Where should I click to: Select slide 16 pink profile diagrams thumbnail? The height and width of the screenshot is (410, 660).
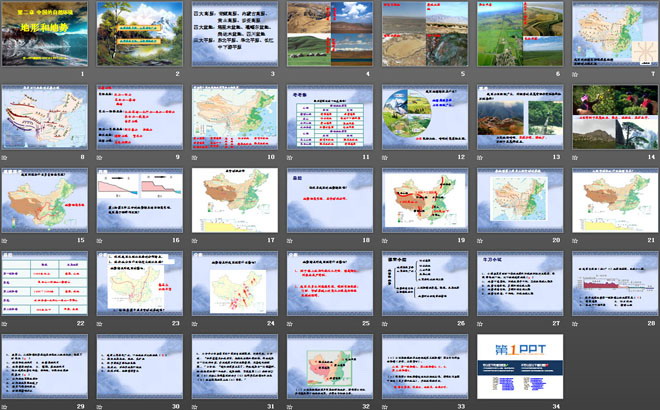tap(140, 200)
